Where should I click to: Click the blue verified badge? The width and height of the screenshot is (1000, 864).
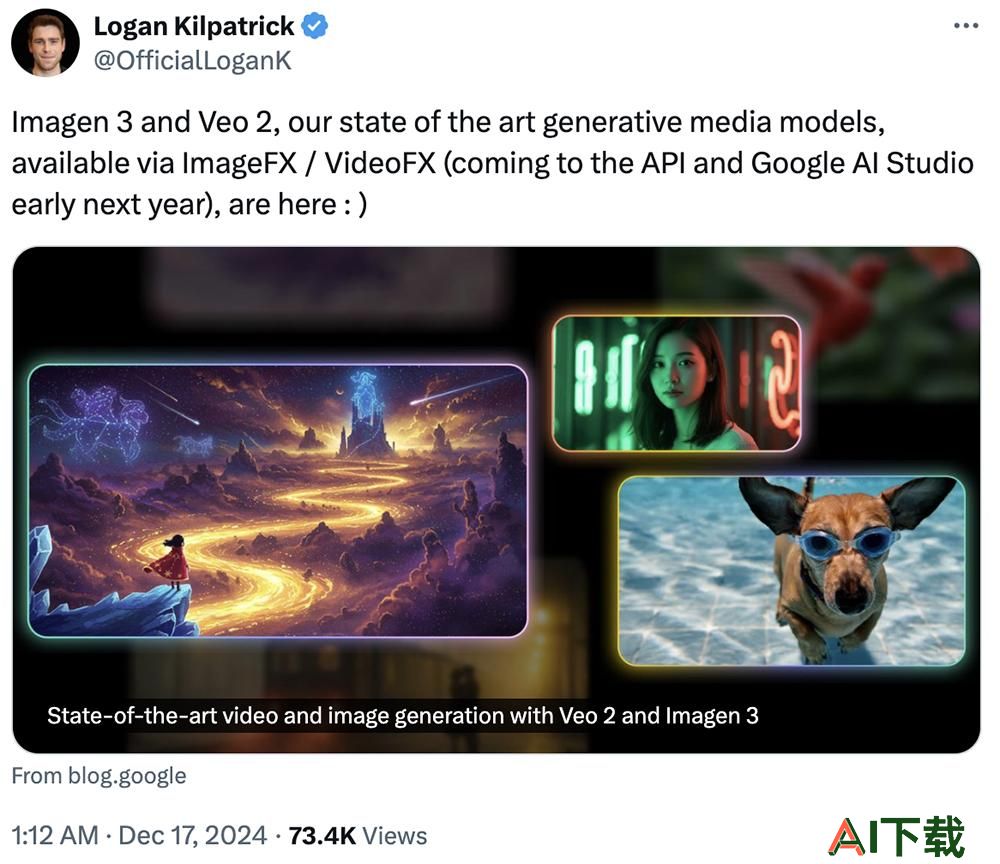click(314, 26)
